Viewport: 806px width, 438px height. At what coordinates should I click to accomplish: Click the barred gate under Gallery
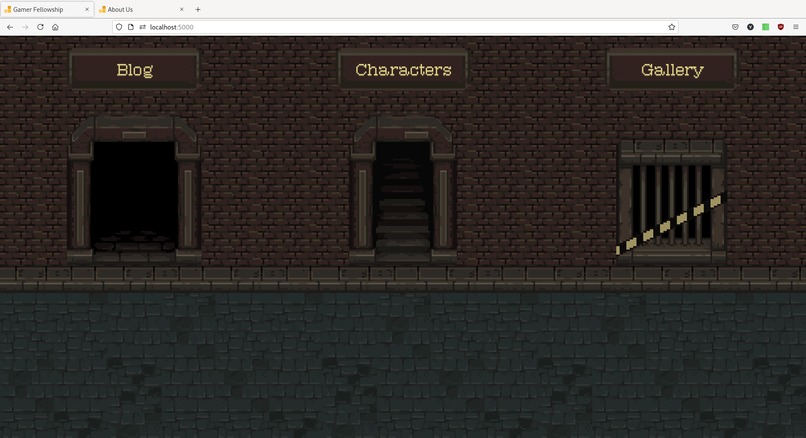tap(671, 200)
